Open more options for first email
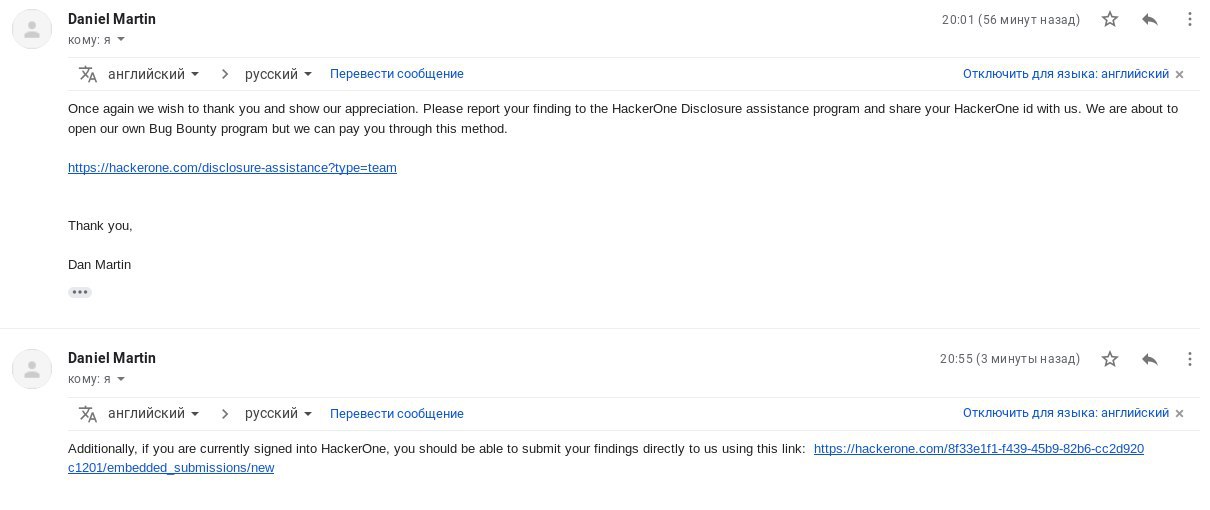The image size is (1210, 510). pyautogui.click(x=1190, y=19)
